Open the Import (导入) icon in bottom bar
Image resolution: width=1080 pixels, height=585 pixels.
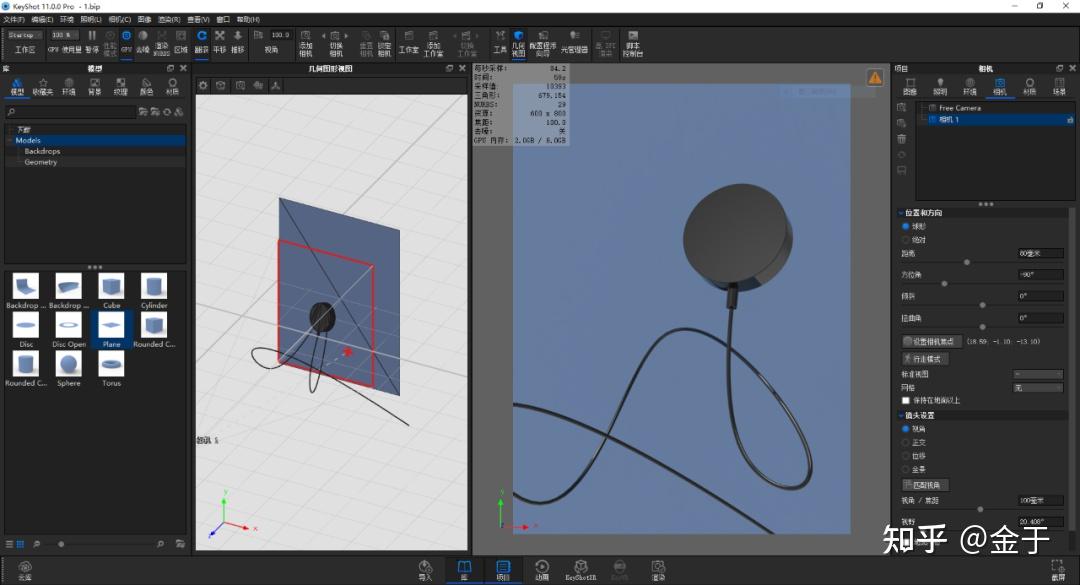(425, 568)
